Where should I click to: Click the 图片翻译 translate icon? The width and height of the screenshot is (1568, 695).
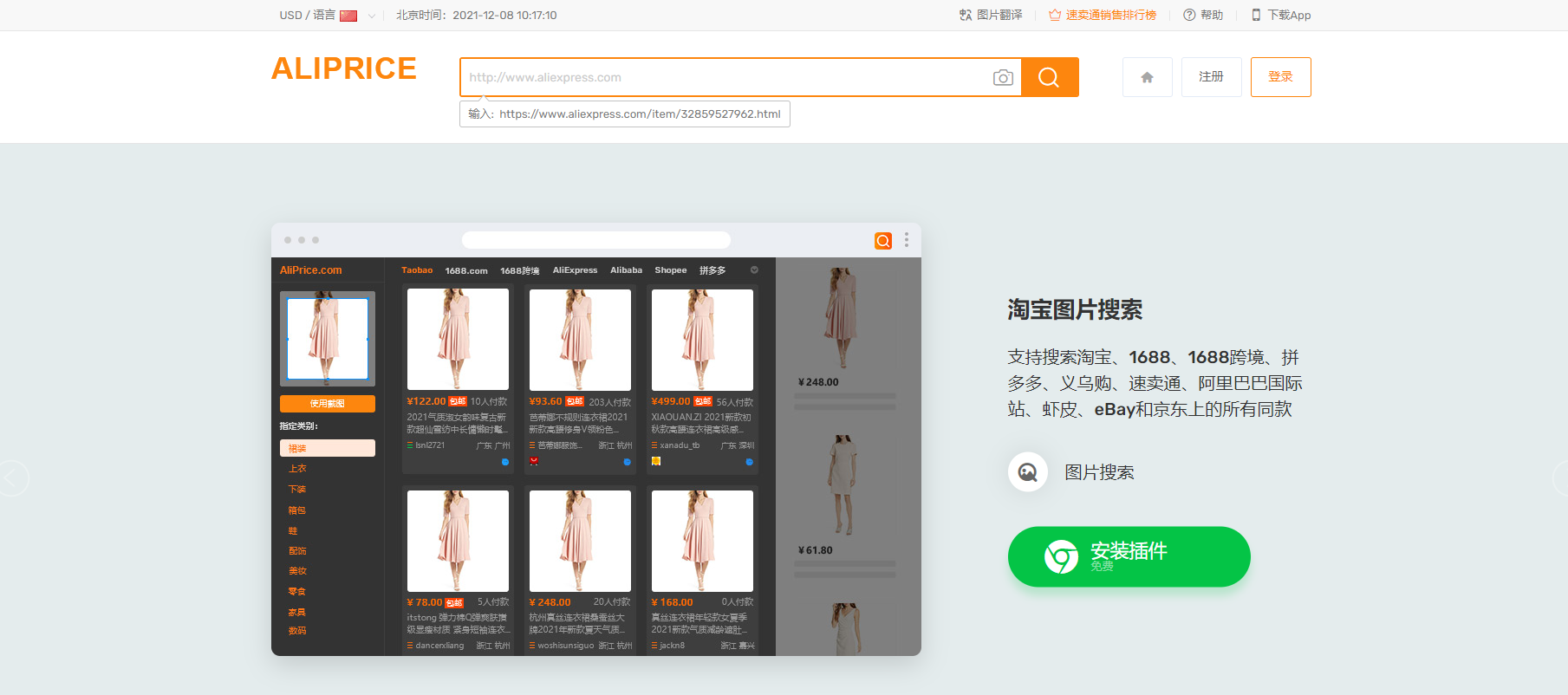966,15
